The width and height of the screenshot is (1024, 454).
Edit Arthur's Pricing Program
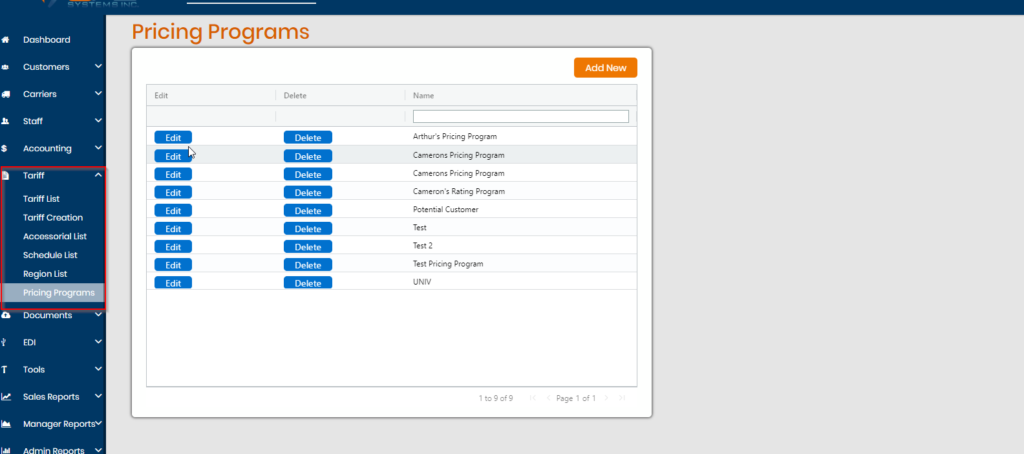pyautogui.click(x=173, y=137)
